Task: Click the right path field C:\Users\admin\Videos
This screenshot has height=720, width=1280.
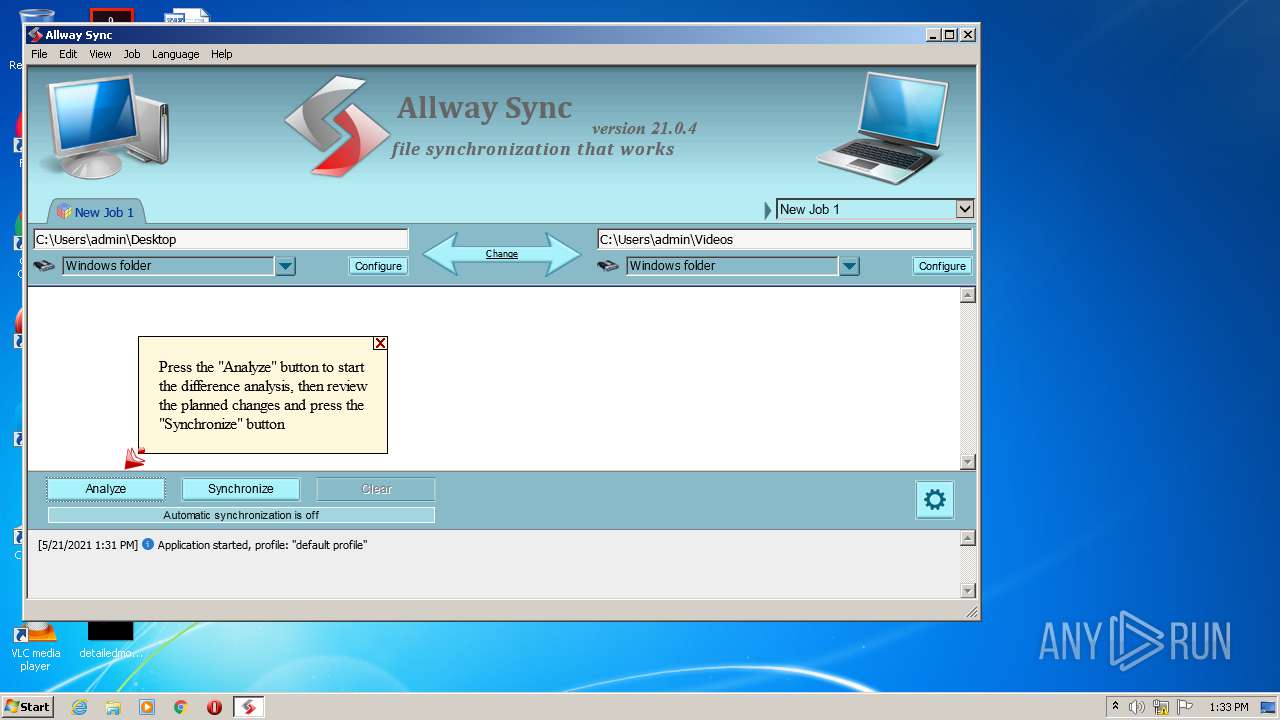Action: [x=785, y=239]
